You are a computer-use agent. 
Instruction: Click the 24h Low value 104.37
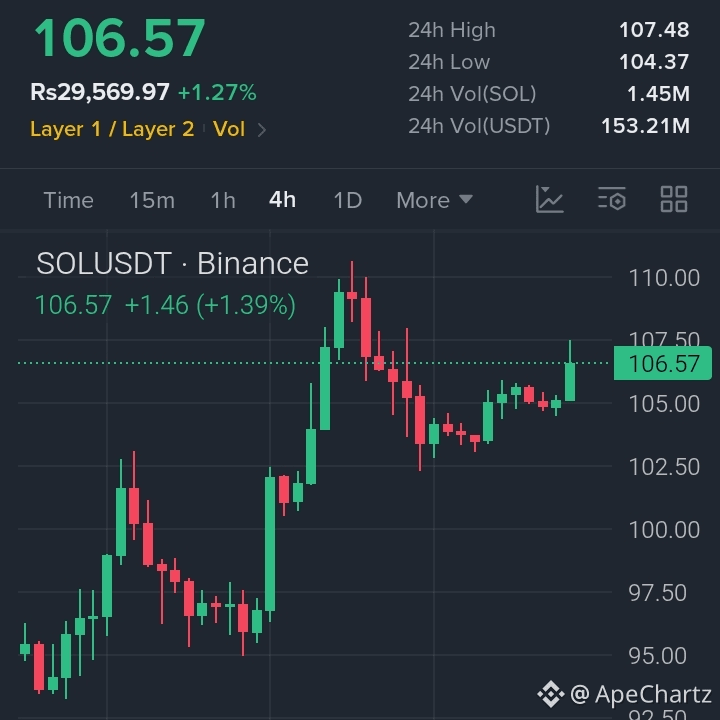(x=654, y=62)
